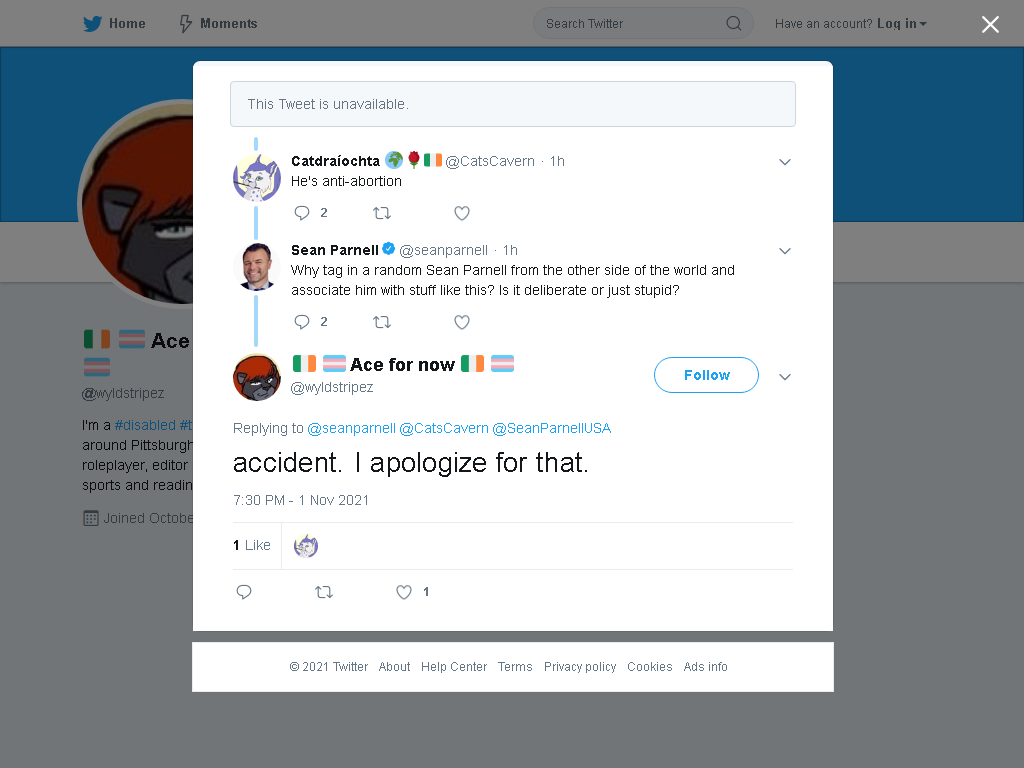The width and height of the screenshot is (1024, 768).
Task: Like Catdraíochta's tweet with the heart icon
Action: point(462,213)
